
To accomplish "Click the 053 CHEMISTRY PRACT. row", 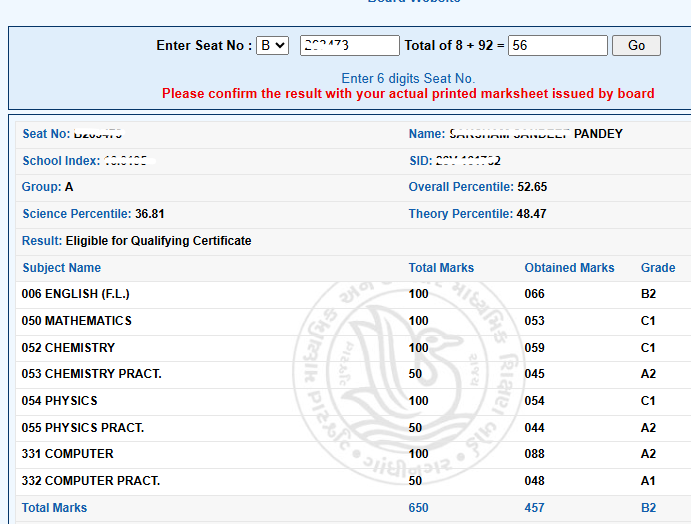I will 353,375.
